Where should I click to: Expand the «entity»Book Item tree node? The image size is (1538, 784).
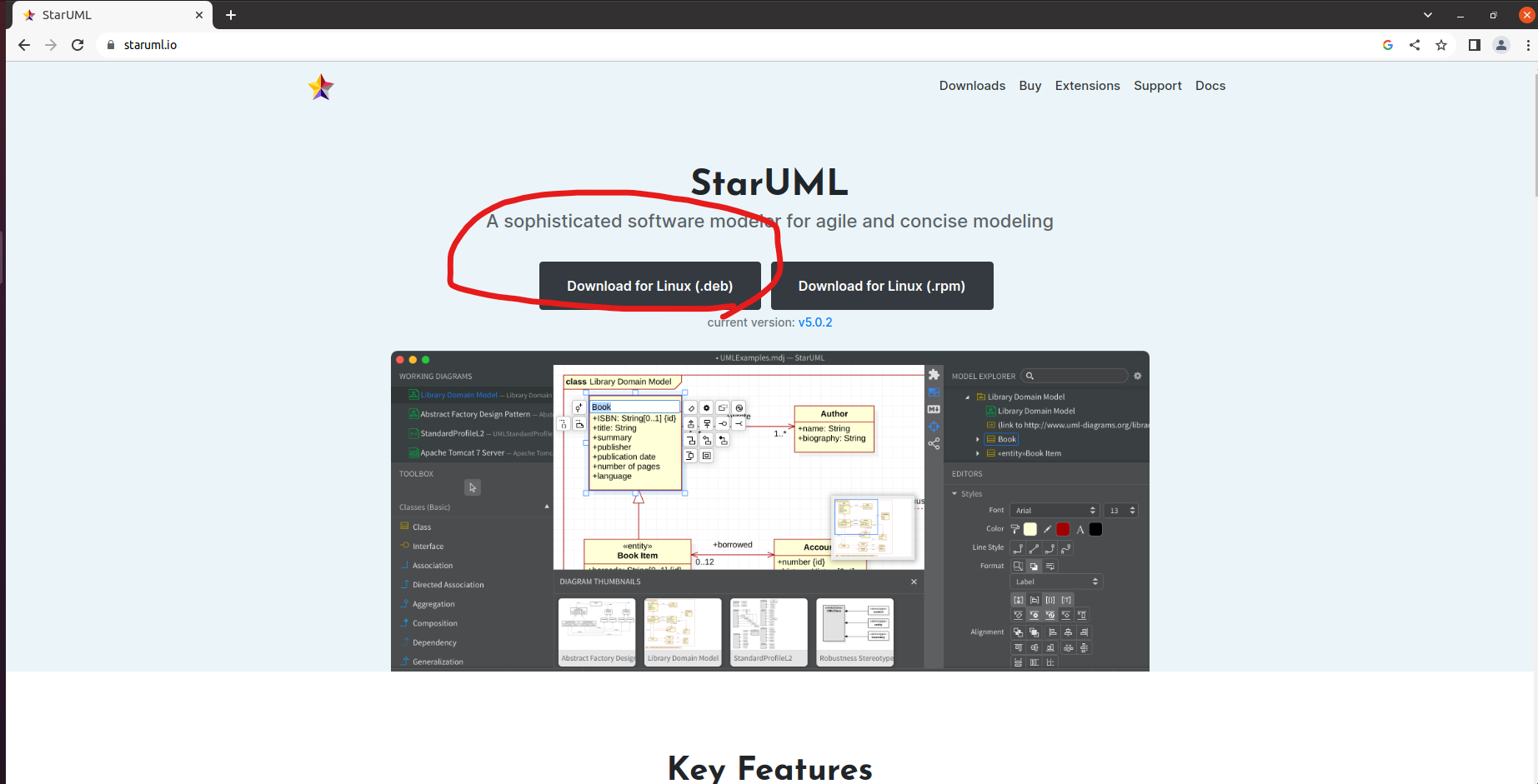[x=978, y=453]
